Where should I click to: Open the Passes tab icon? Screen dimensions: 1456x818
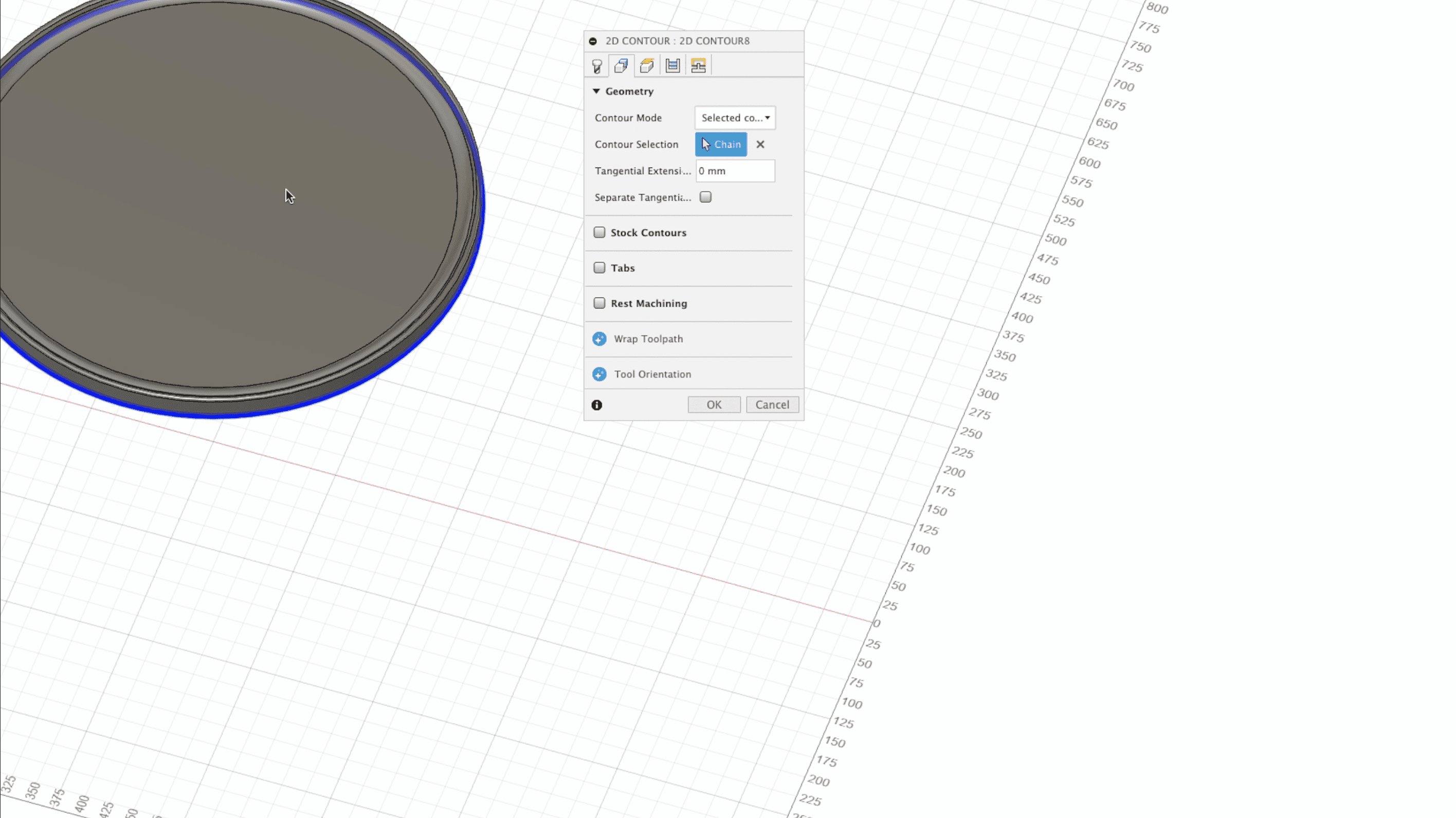pos(672,66)
